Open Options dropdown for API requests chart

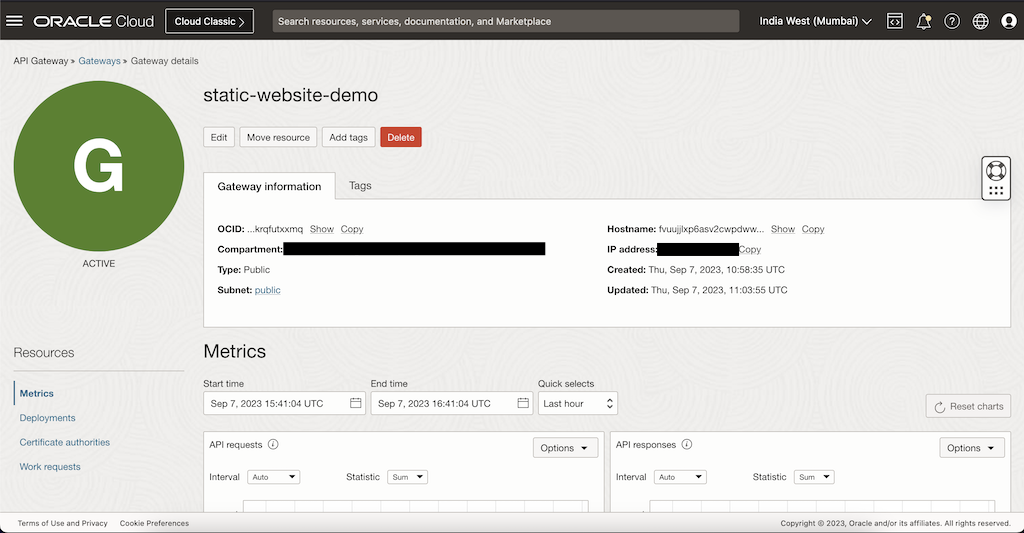click(x=565, y=447)
